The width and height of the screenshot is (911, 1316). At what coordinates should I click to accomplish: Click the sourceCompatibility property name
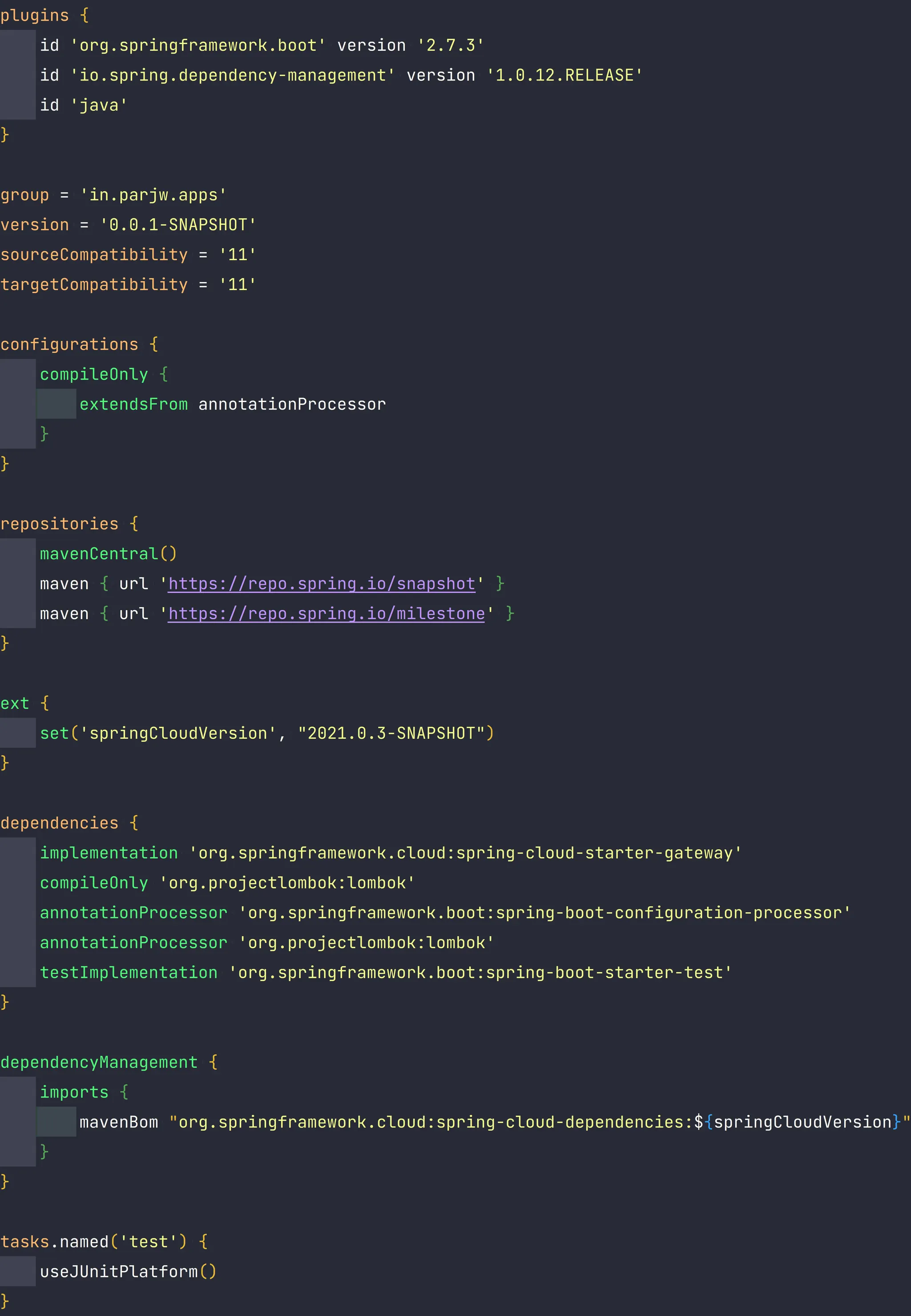tap(93, 254)
